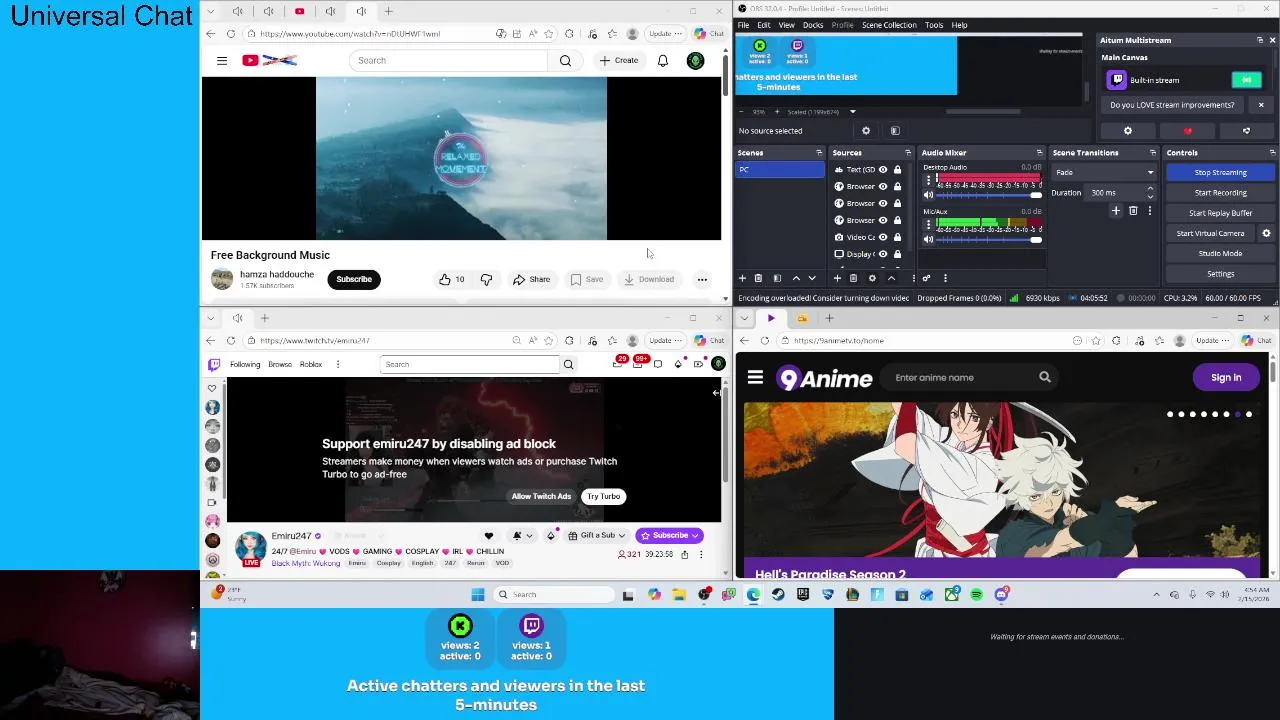Screen dimensions: 1280x720
Task: Toggle the Aitum Built-in stream switch
Action: click(x=1246, y=80)
